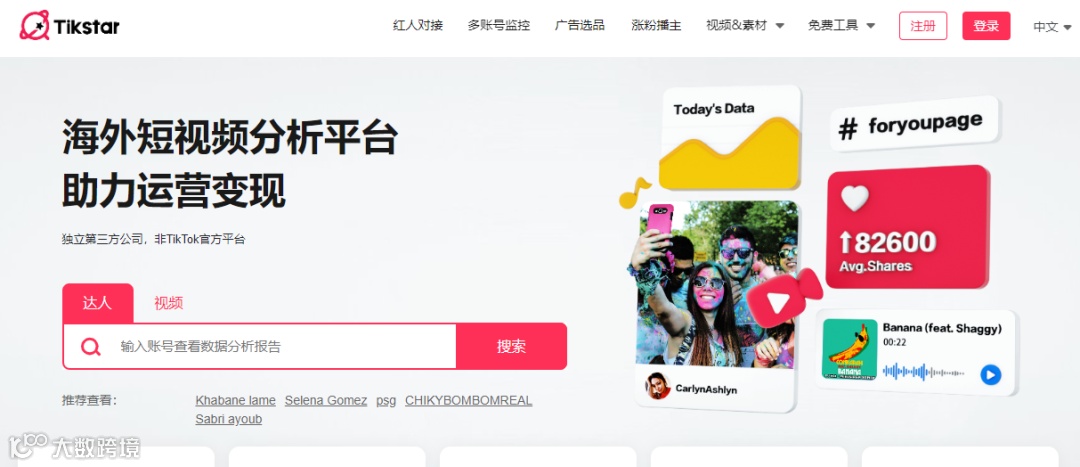Click the CarlynAshlyn avatar
This screenshot has height=467, width=1080.
(x=658, y=386)
